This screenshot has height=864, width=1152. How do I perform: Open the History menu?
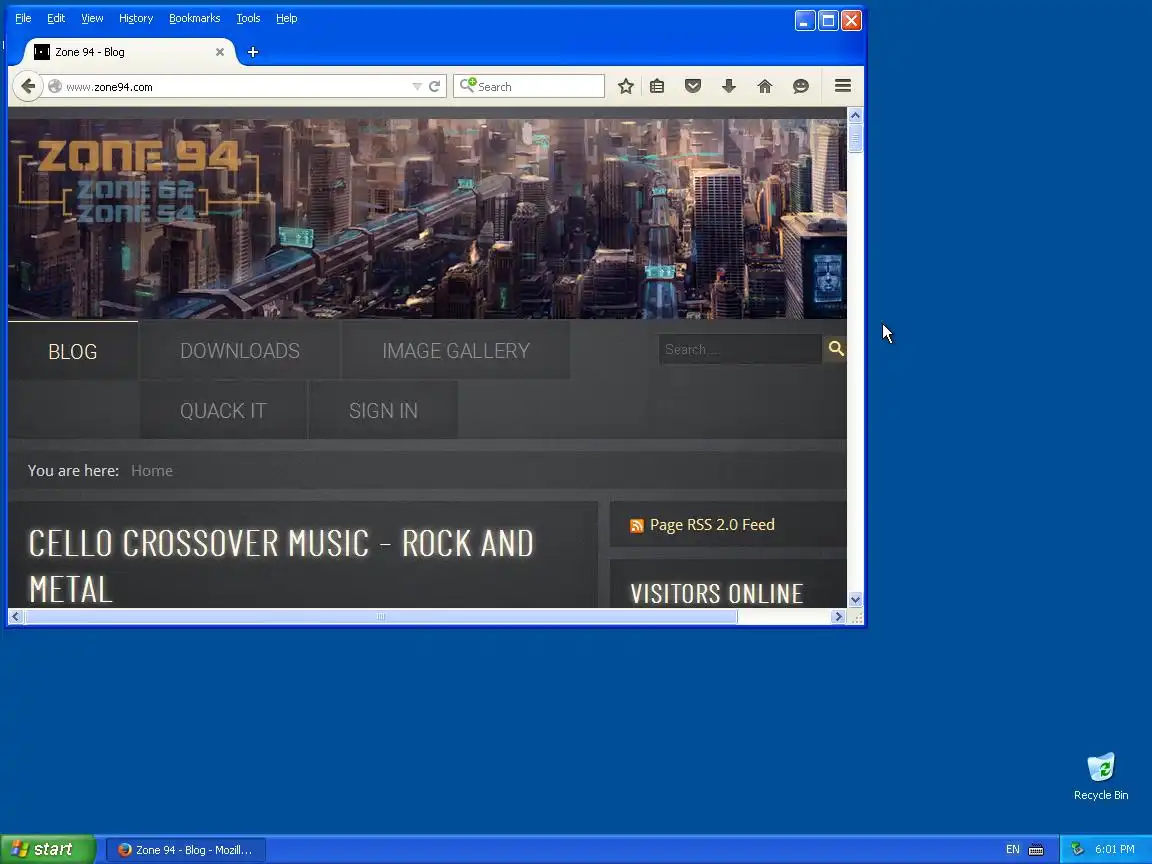pos(136,18)
